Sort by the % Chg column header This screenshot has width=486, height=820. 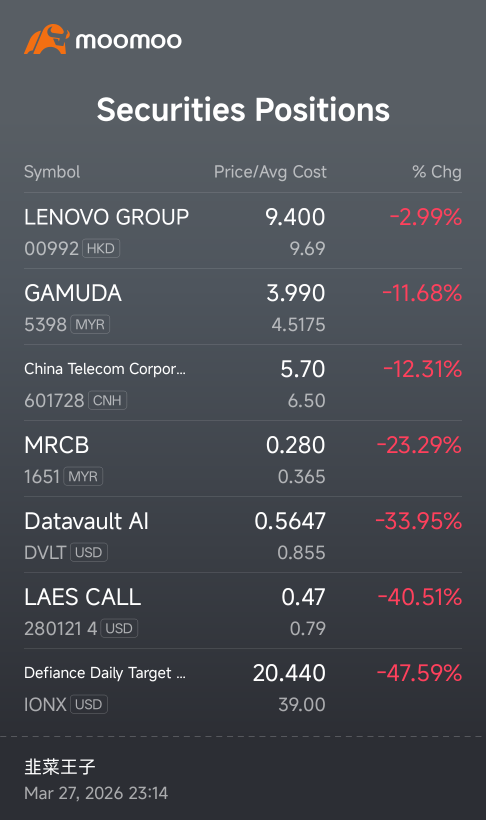[437, 172]
